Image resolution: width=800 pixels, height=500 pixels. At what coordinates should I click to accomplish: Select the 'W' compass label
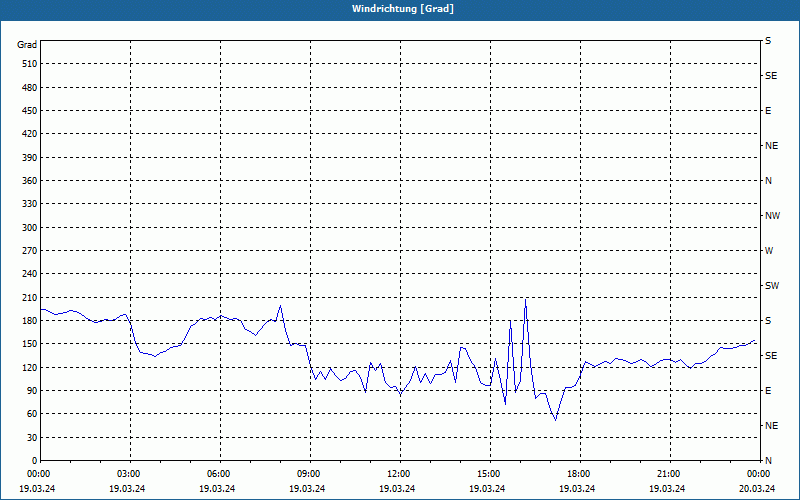coord(769,251)
